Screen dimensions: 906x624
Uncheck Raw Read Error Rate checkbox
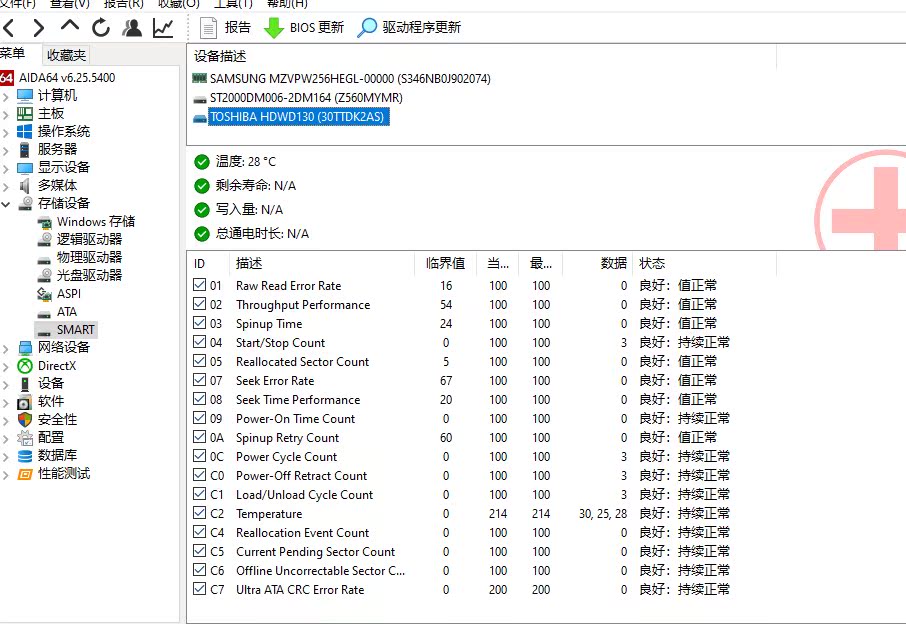coord(199,285)
